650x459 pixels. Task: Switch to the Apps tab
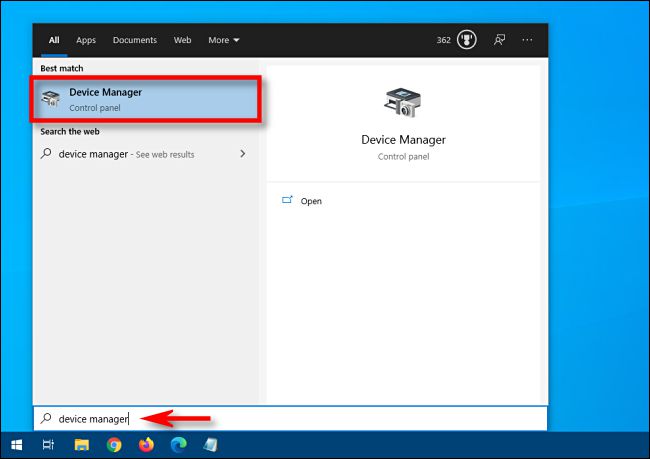click(x=86, y=40)
